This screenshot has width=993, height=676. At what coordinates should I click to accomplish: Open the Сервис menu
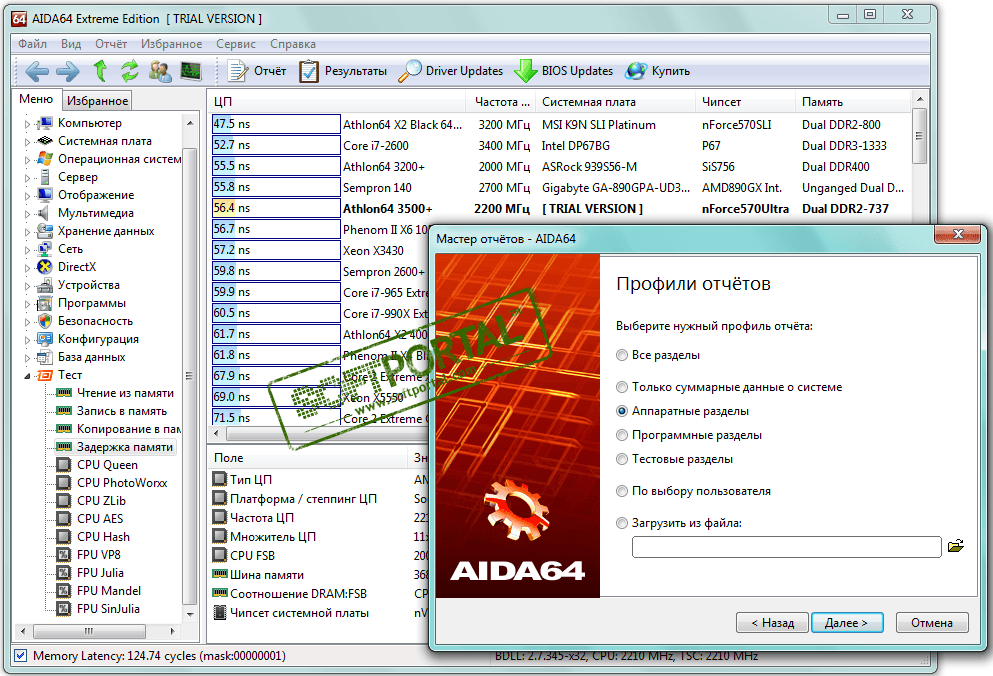click(x=236, y=44)
